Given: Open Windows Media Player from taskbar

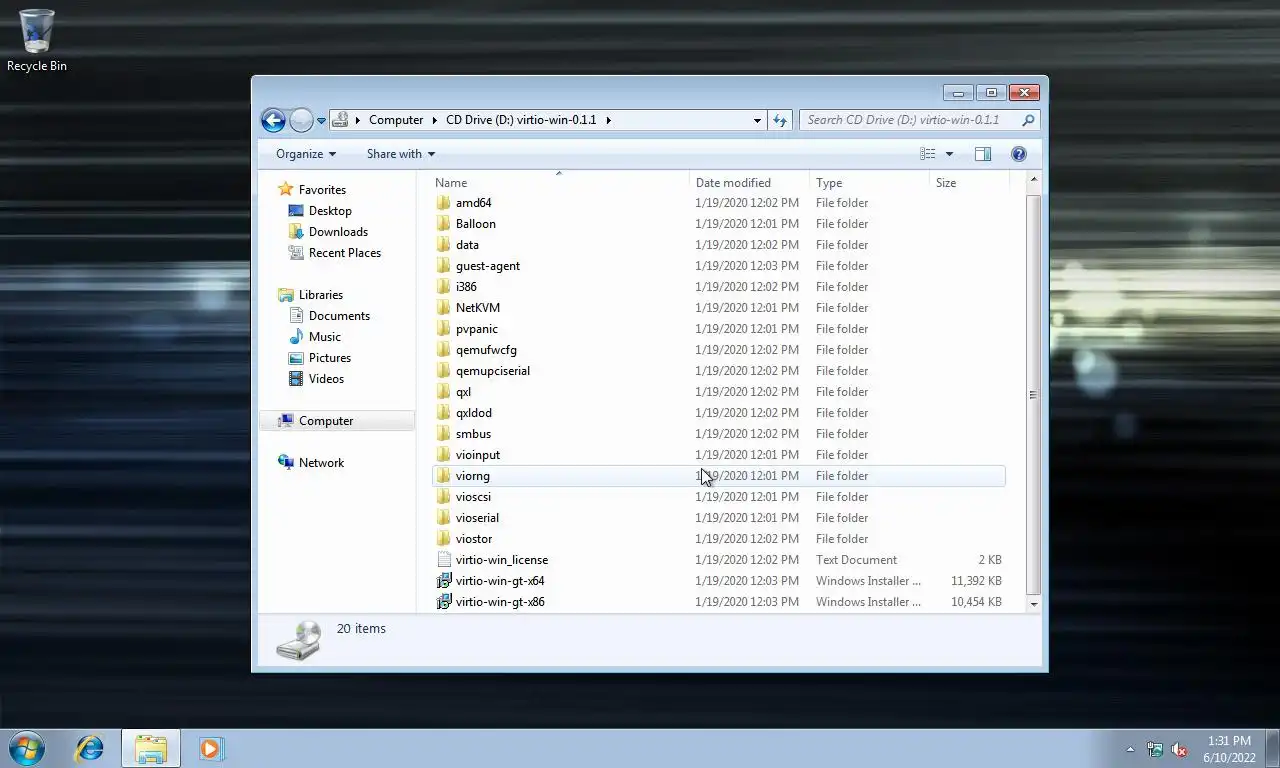Looking at the screenshot, I should (211, 748).
